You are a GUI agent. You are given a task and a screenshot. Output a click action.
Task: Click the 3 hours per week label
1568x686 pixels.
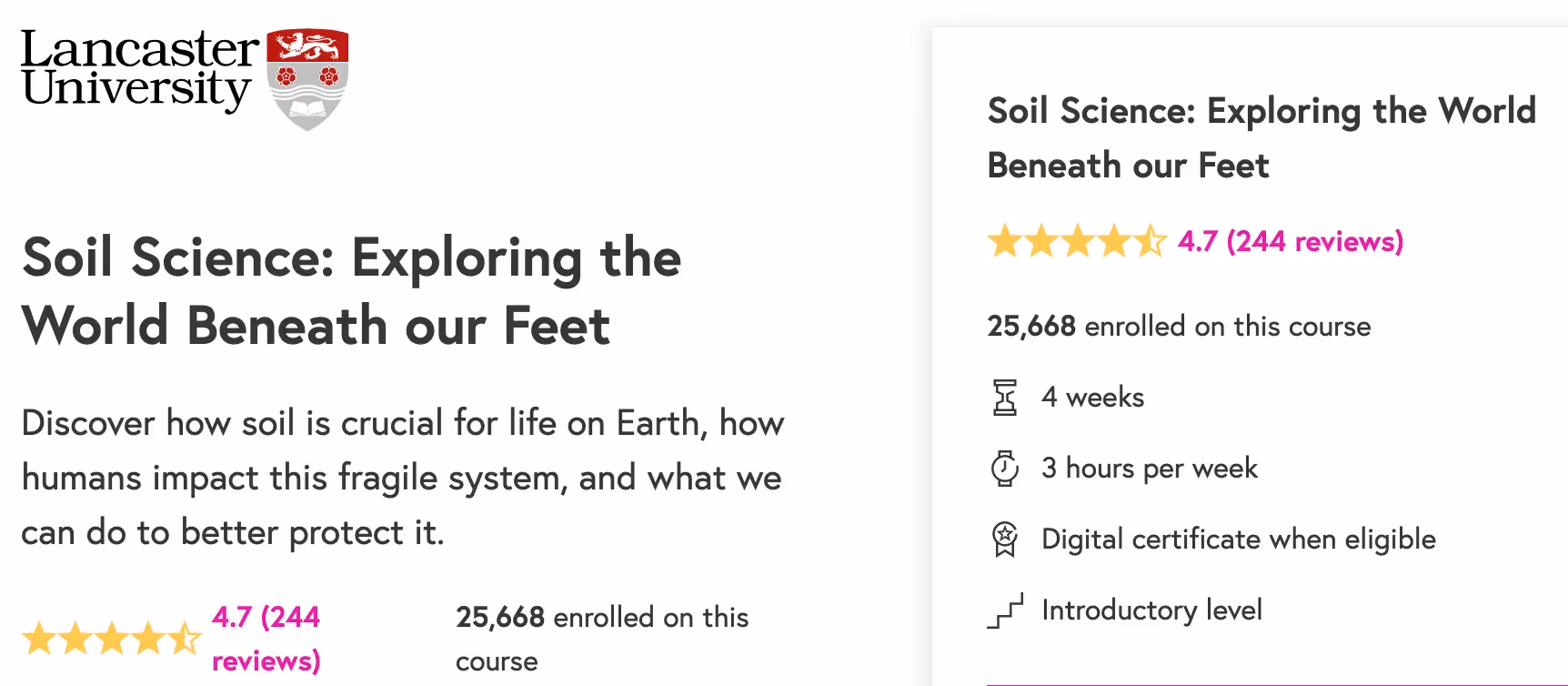click(x=1150, y=469)
